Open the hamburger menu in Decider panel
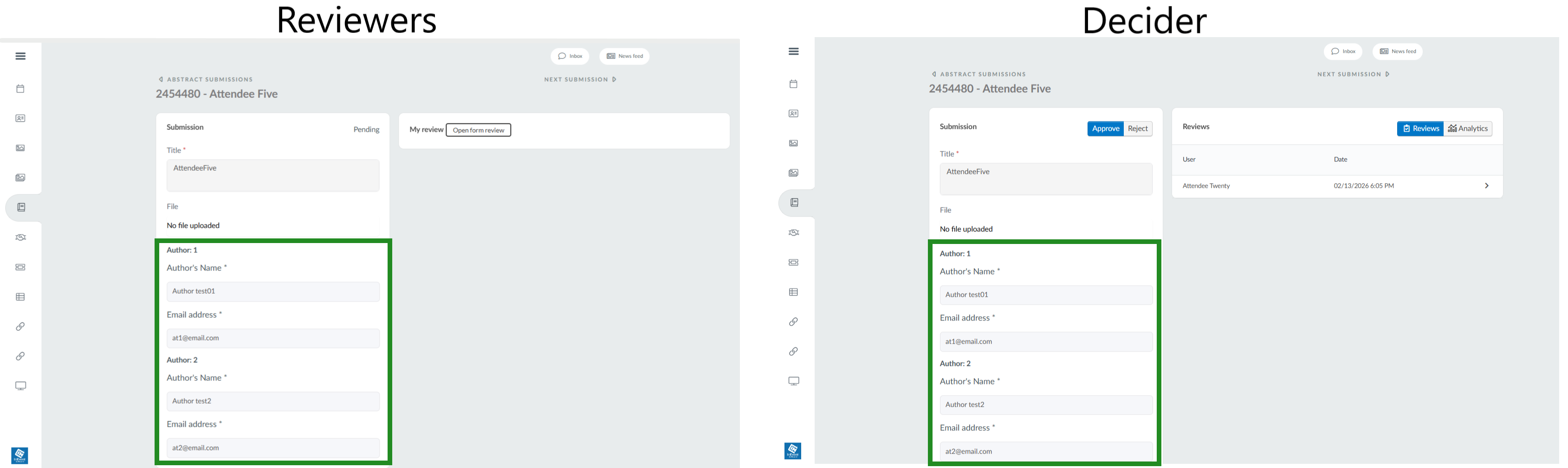The image size is (1568, 468). pyautogui.click(x=793, y=51)
